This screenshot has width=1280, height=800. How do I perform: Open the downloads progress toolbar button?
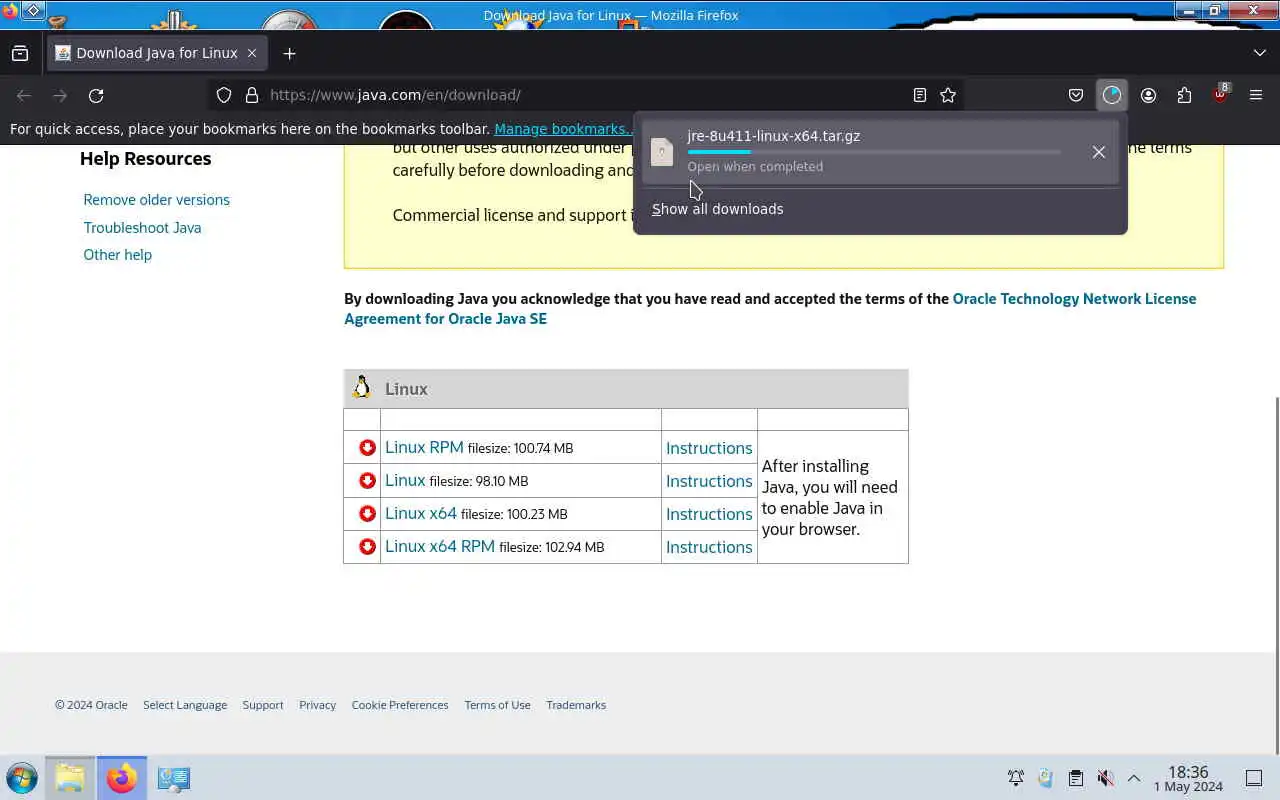click(x=1112, y=95)
